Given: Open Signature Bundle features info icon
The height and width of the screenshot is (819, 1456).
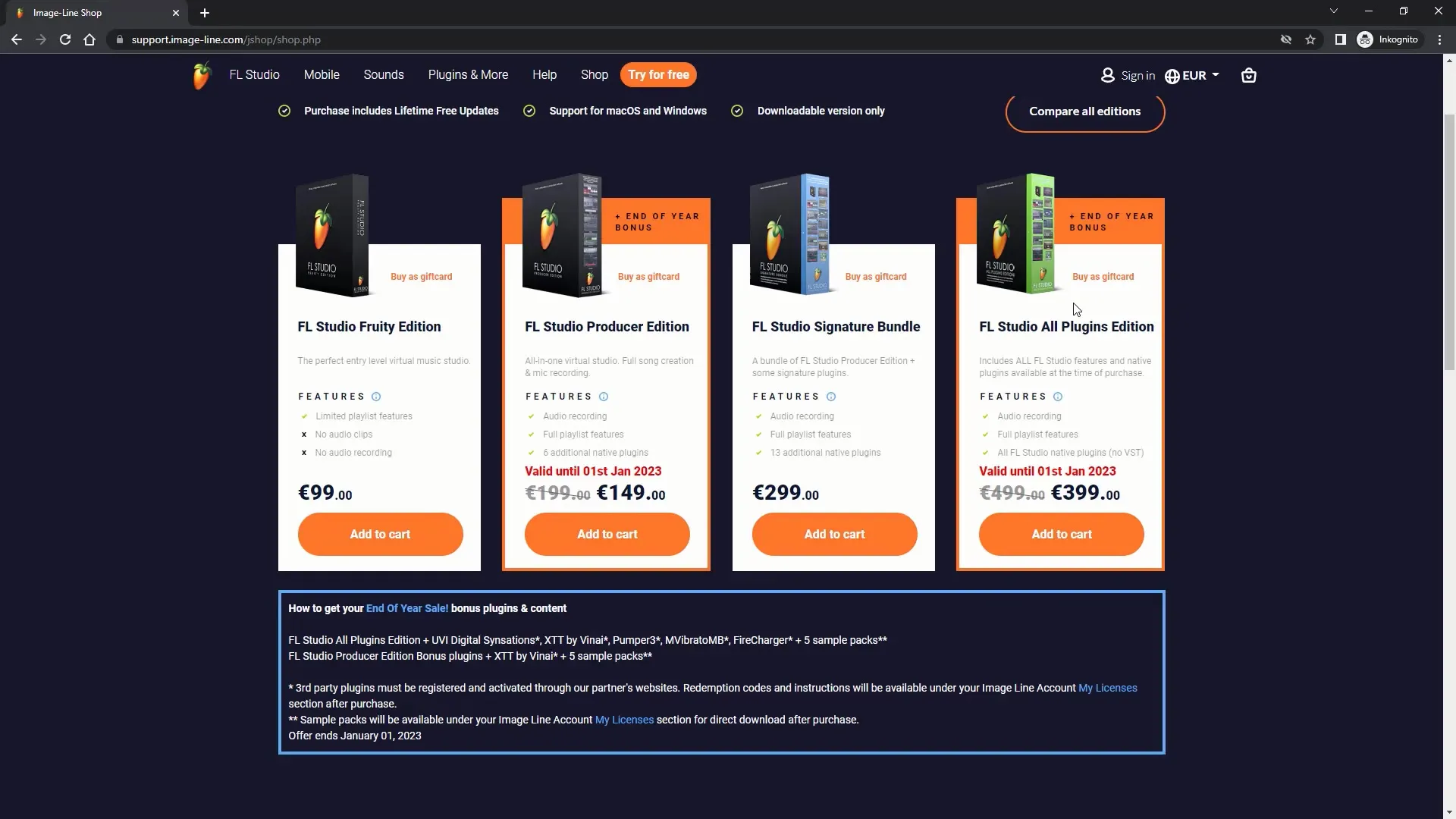Looking at the screenshot, I should (x=831, y=397).
